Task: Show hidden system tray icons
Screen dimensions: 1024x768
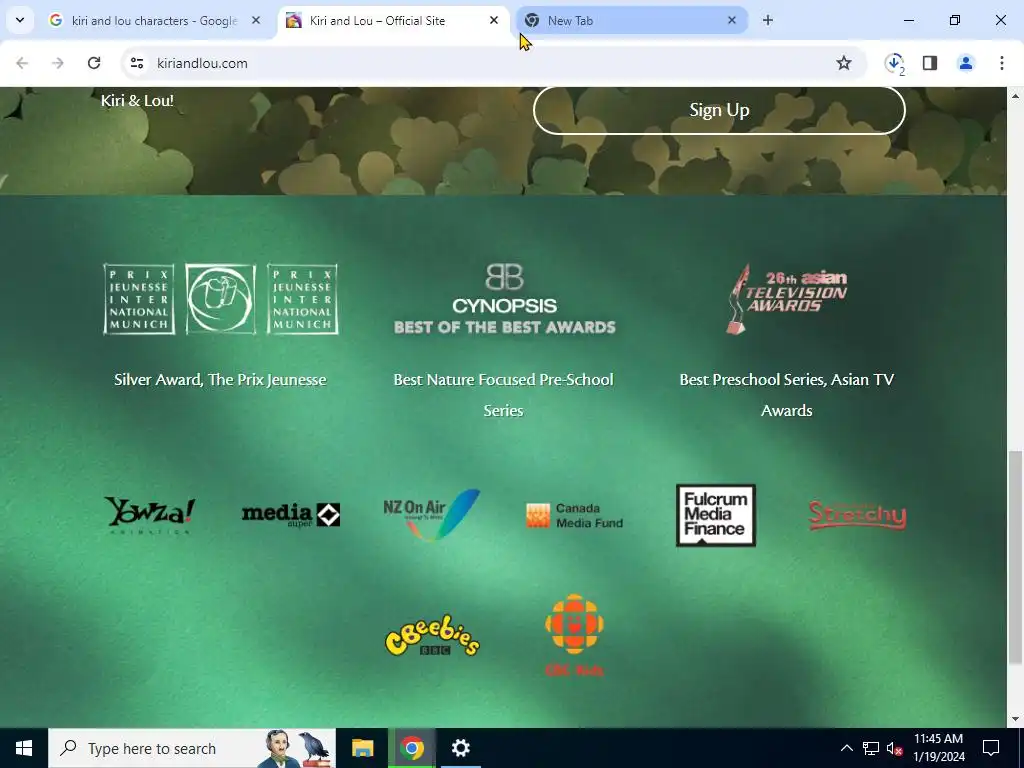Action: (846, 748)
